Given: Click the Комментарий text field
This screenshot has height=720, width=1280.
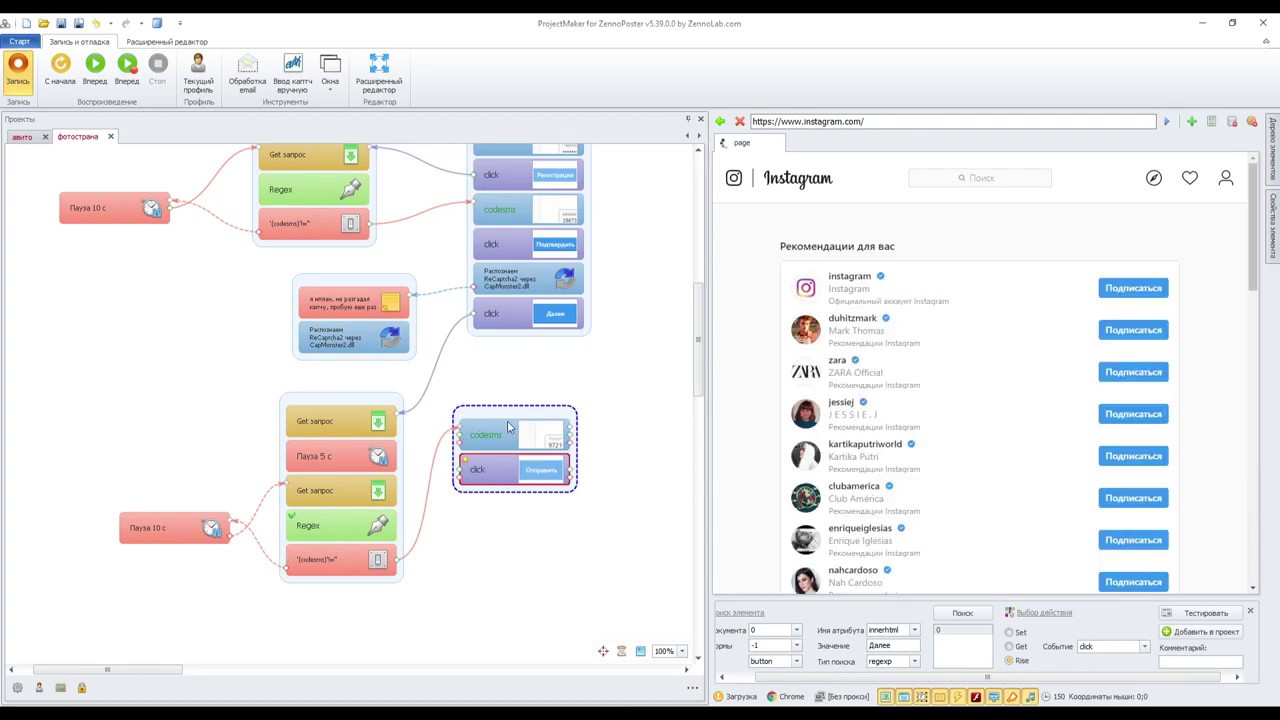Looking at the screenshot, I should click(x=1200, y=661).
